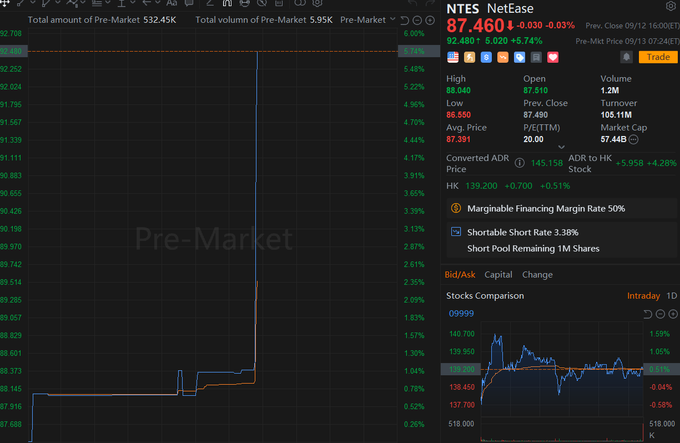Click the 139.200 mini chart price marker
This screenshot has height=443, width=680.
(461, 369)
